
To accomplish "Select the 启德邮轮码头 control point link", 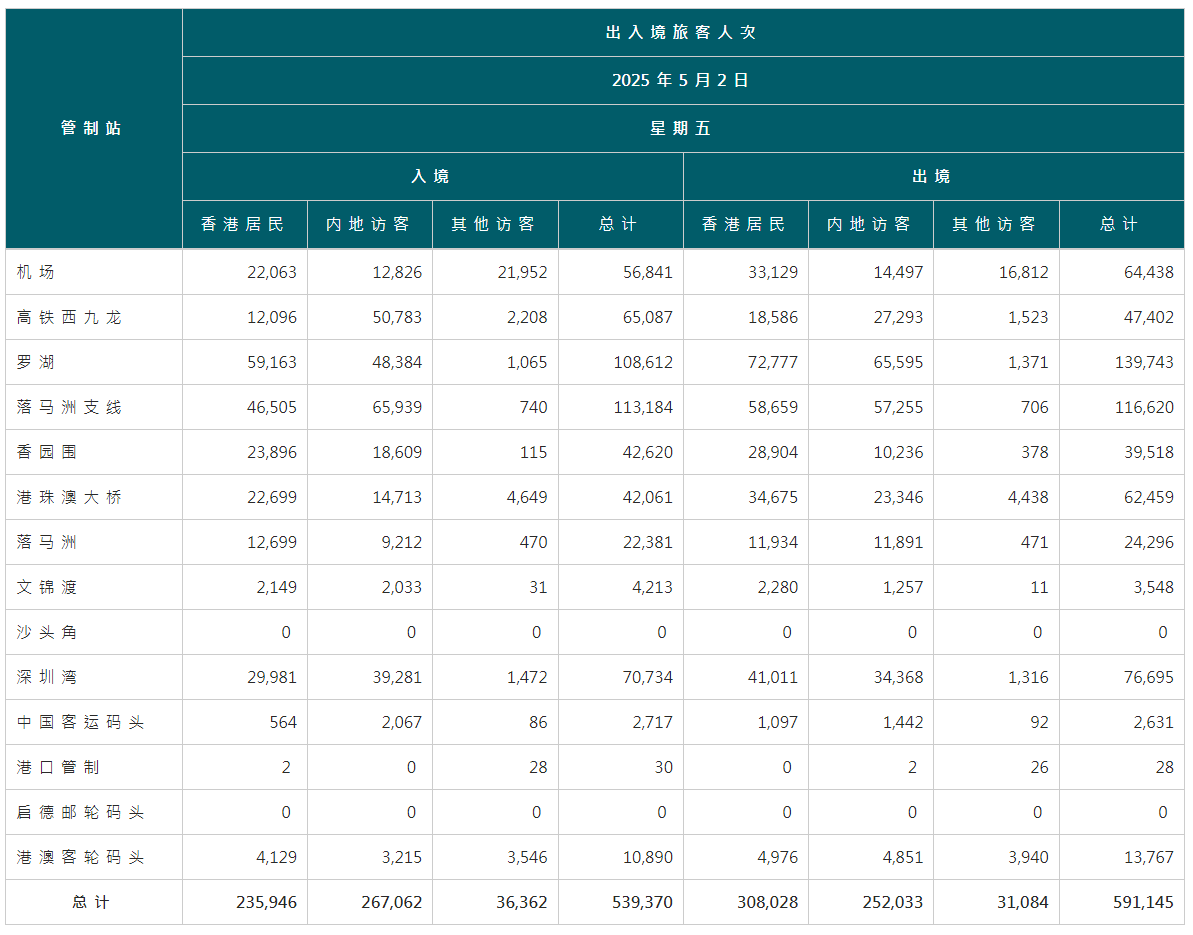I will [80, 812].
